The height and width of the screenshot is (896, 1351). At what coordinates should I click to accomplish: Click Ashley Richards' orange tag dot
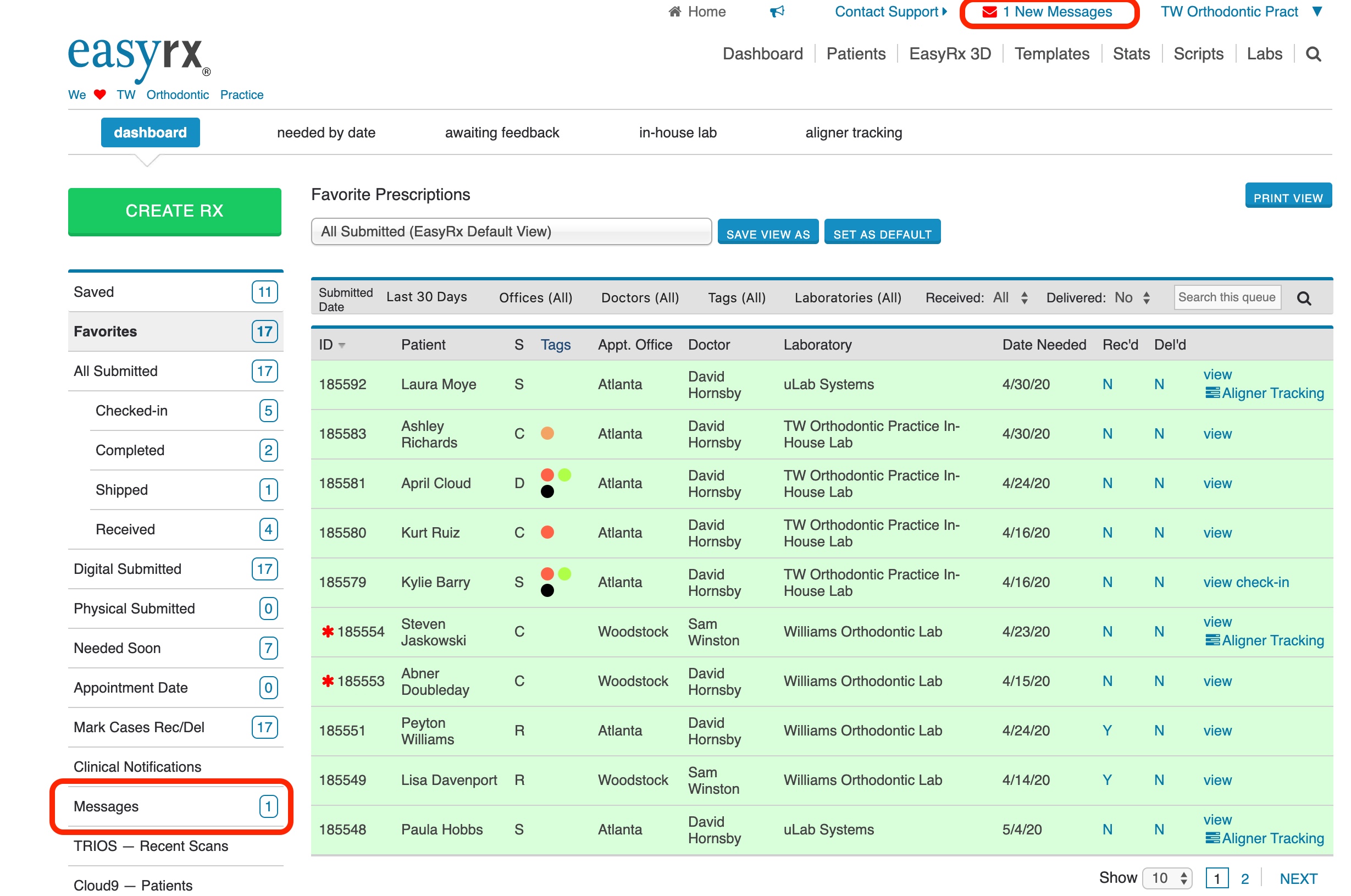pos(547,433)
